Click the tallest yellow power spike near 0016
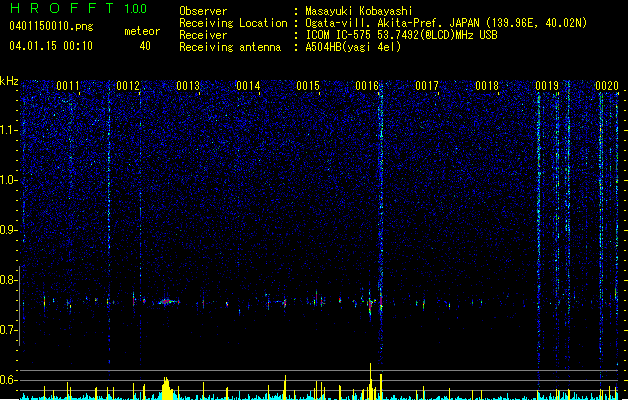This screenshot has height=400, width=629. 370,381
